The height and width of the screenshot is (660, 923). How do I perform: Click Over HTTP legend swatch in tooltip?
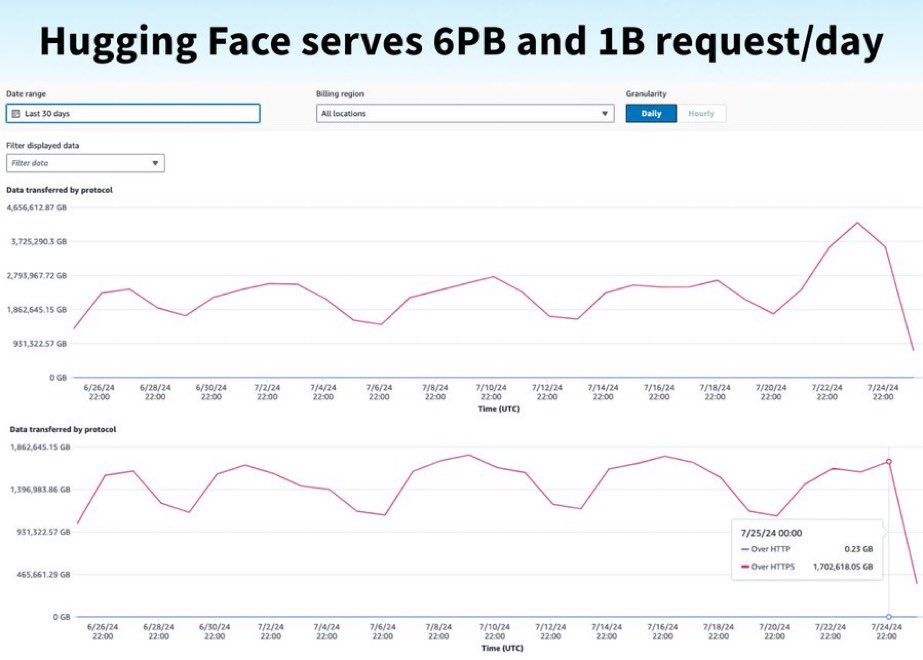pyautogui.click(x=745, y=549)
